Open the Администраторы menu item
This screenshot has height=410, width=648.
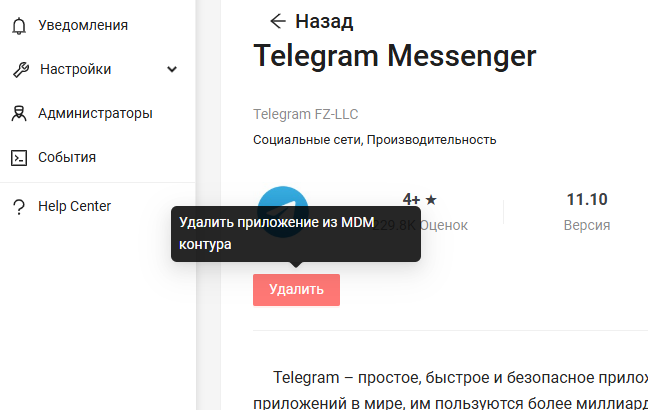(x=95, y=113)
